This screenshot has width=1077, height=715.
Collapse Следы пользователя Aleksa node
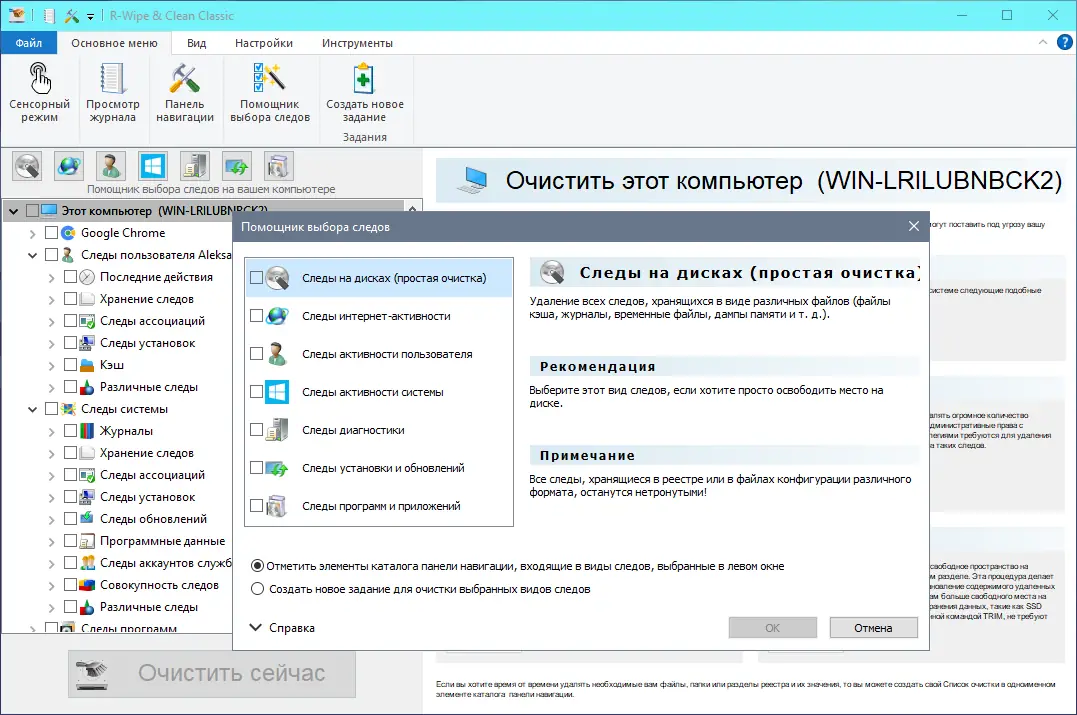(x=32, y=255)
